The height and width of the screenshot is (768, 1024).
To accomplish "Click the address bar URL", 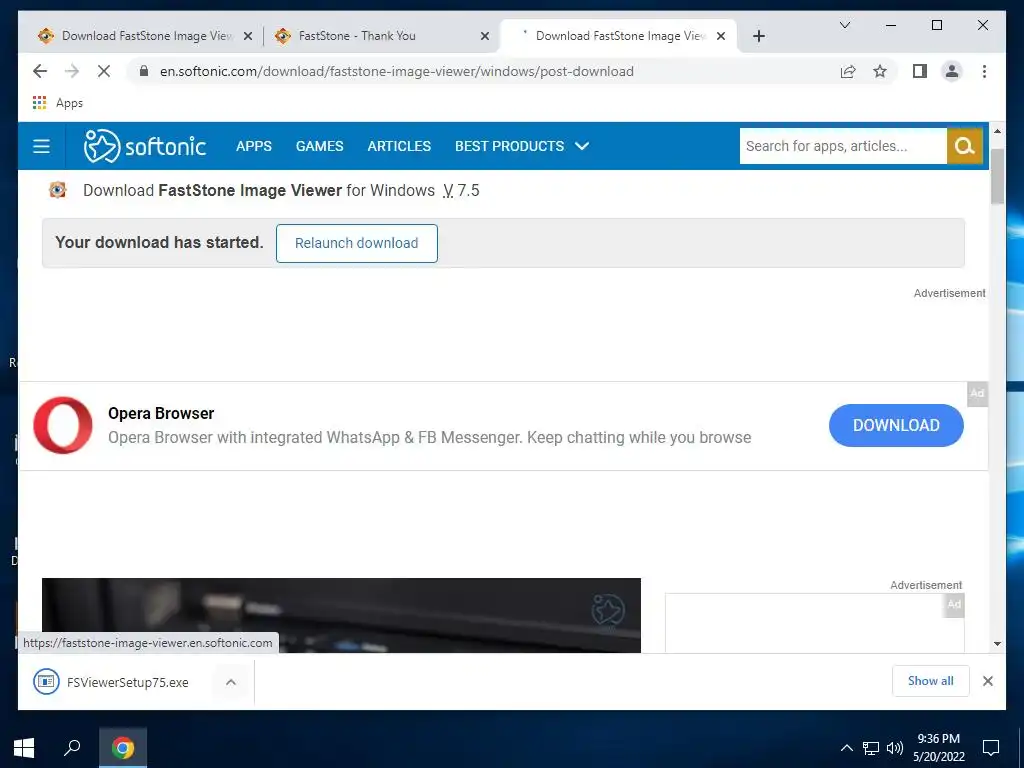I will click(x=396, y=71).
